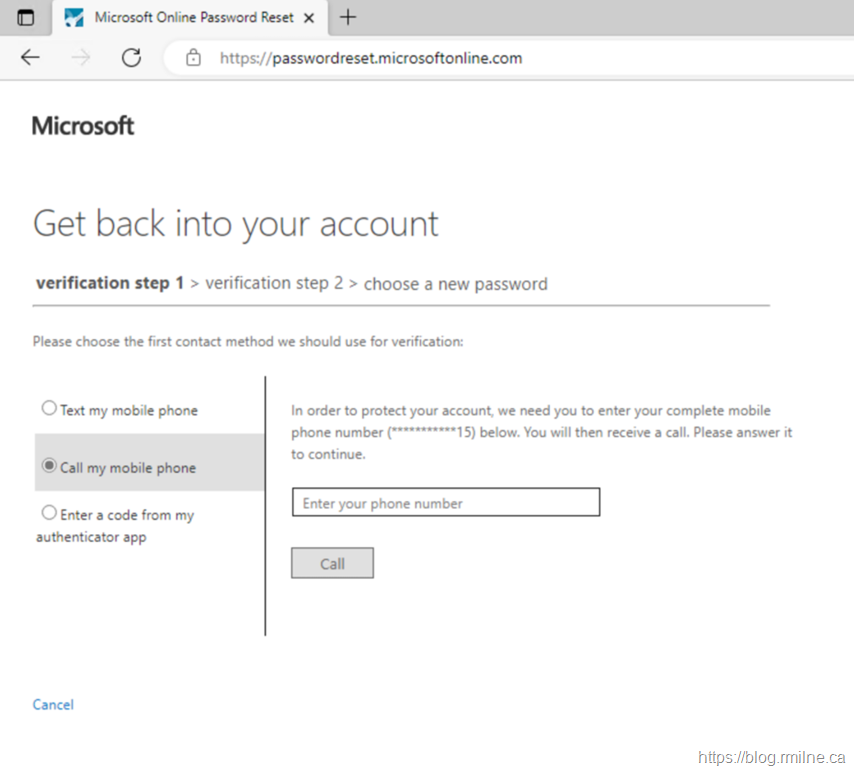Close the Microsoft Online Password Reset tab
Screen dimensions: 854x768
coord(310,18)
